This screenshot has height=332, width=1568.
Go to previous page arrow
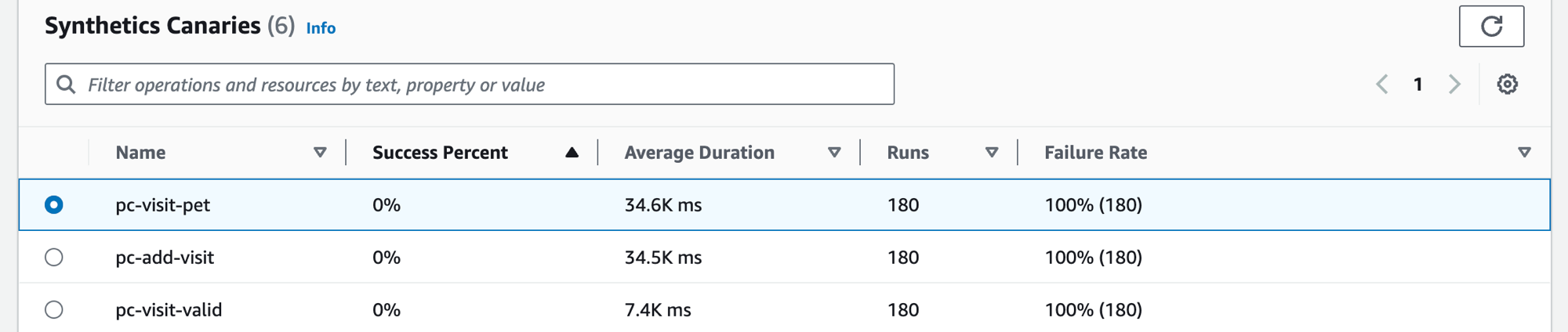(x=1382, y=85)
